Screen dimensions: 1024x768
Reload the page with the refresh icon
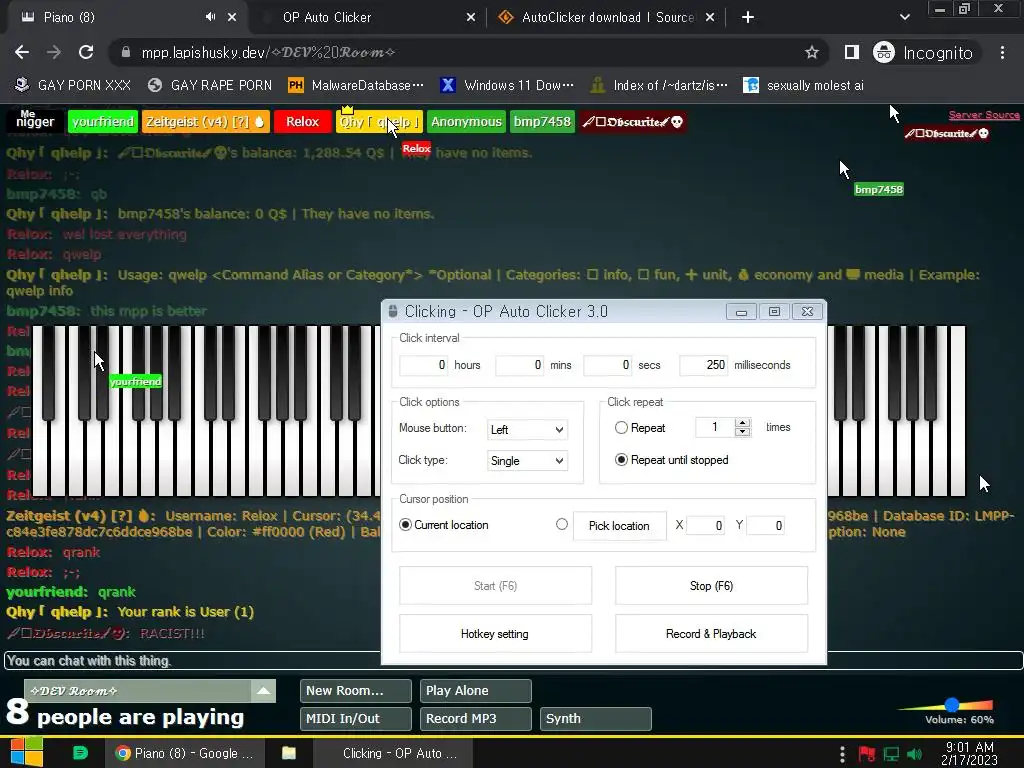point(86,52)
